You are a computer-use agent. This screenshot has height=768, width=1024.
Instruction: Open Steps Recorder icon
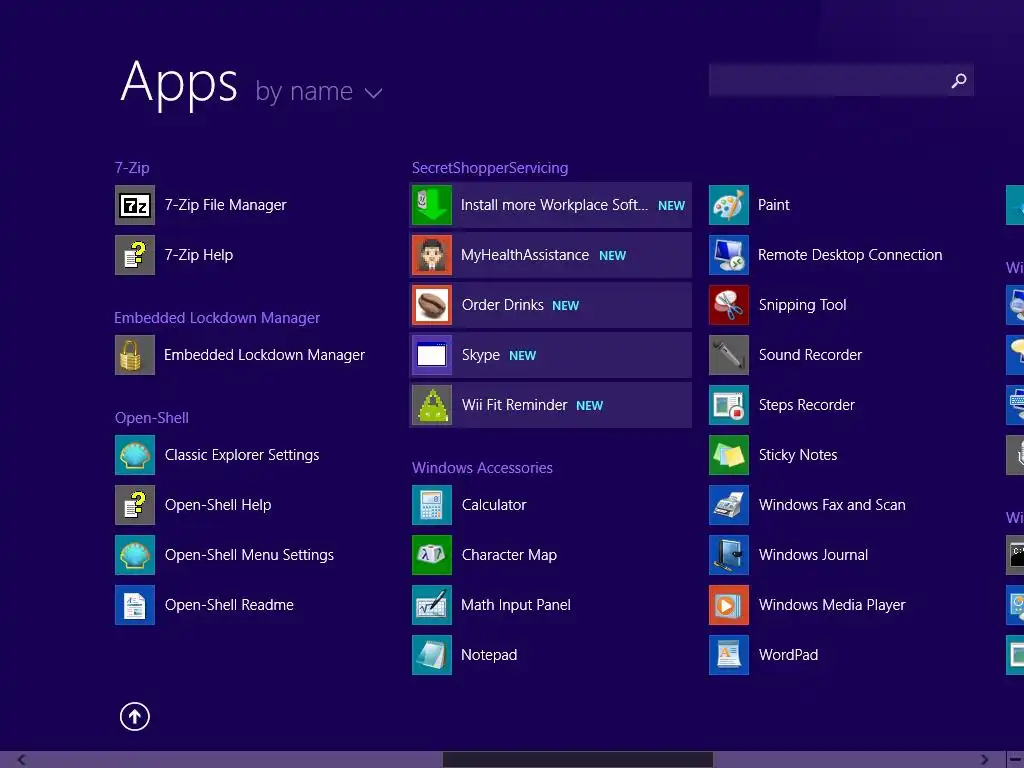point(729,405)
